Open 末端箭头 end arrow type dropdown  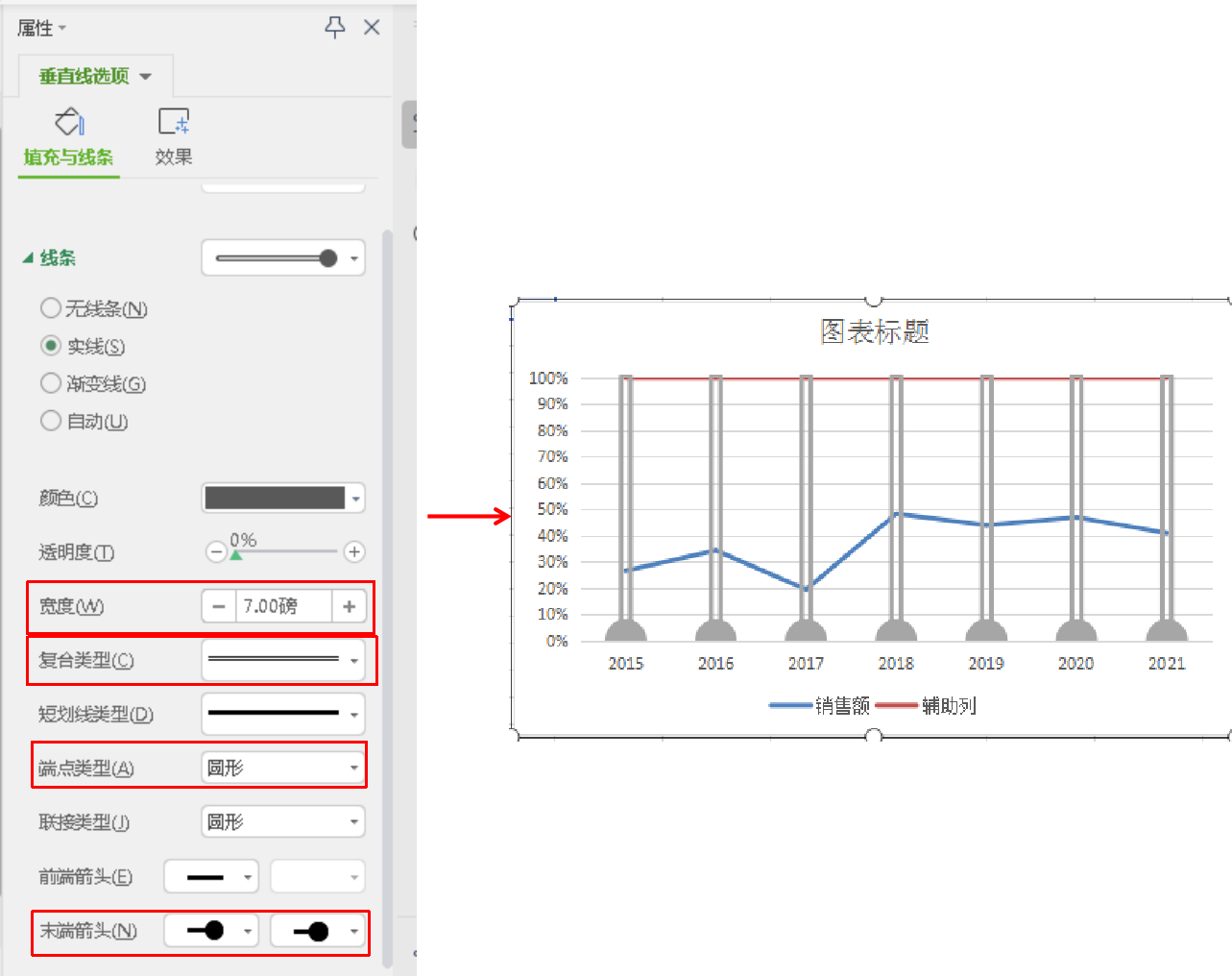click(211, 931)
